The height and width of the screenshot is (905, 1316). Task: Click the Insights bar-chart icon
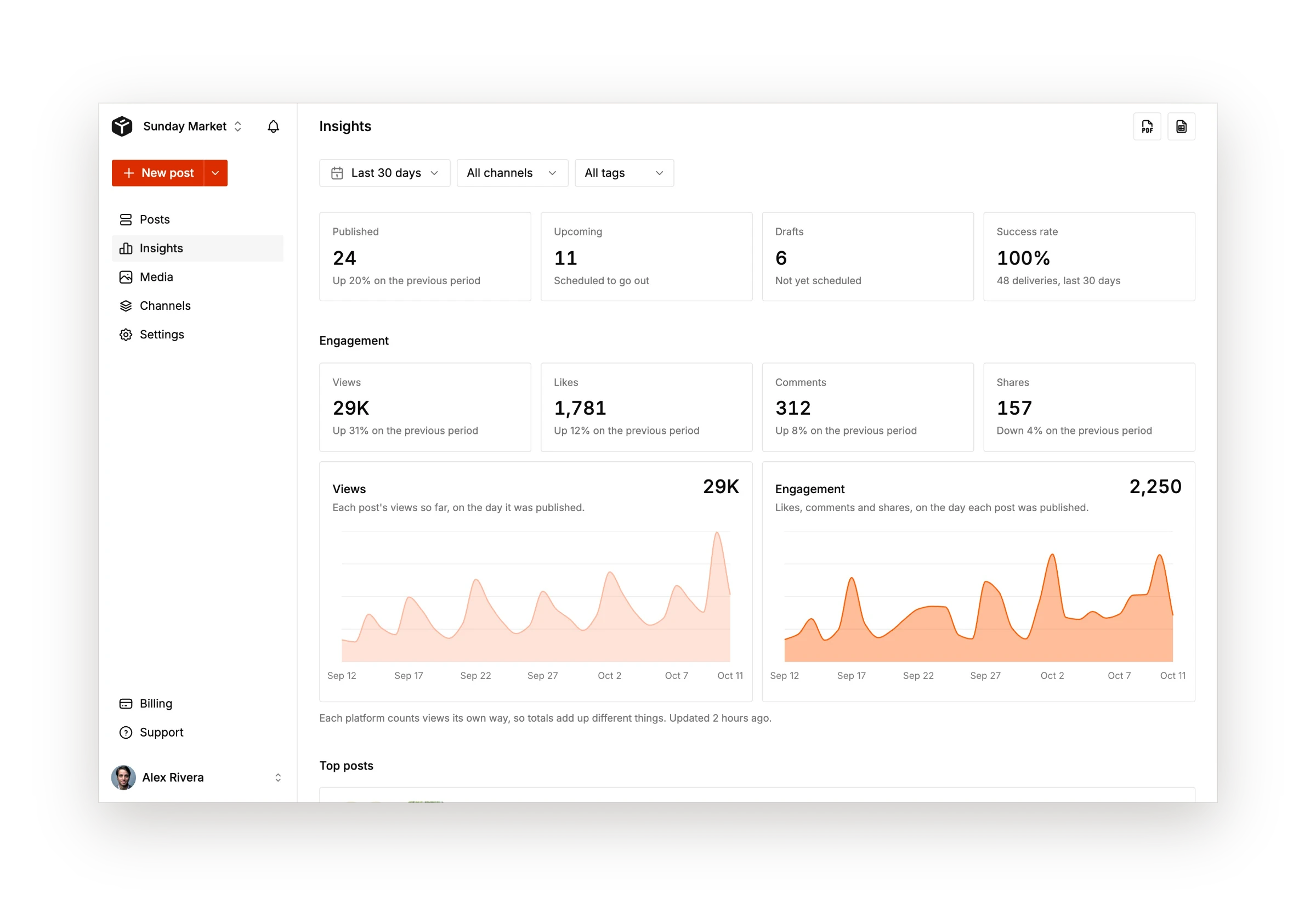click(126, 248)
